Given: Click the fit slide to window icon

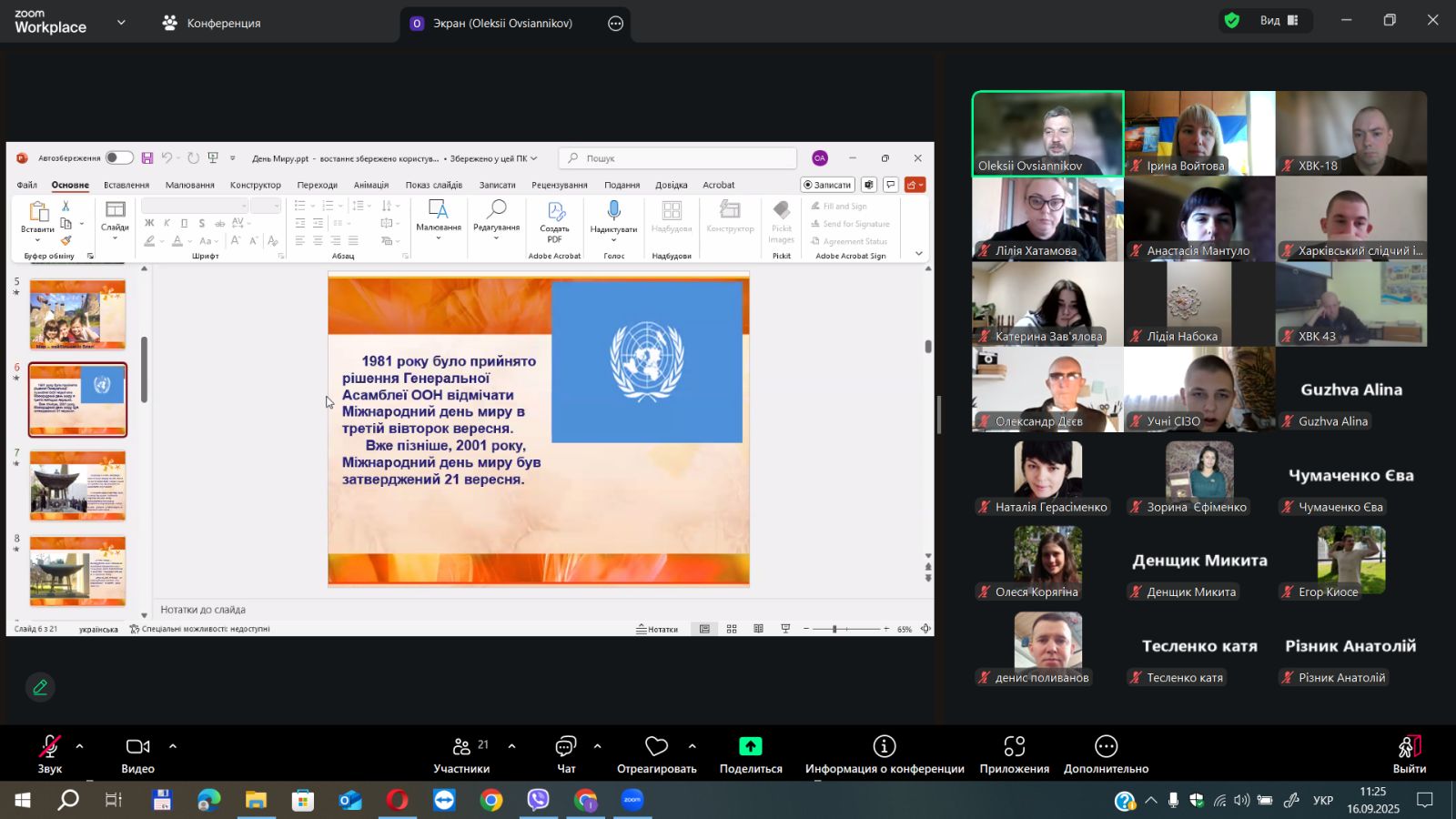Looking at the screenshot, I should pos(925,629).
